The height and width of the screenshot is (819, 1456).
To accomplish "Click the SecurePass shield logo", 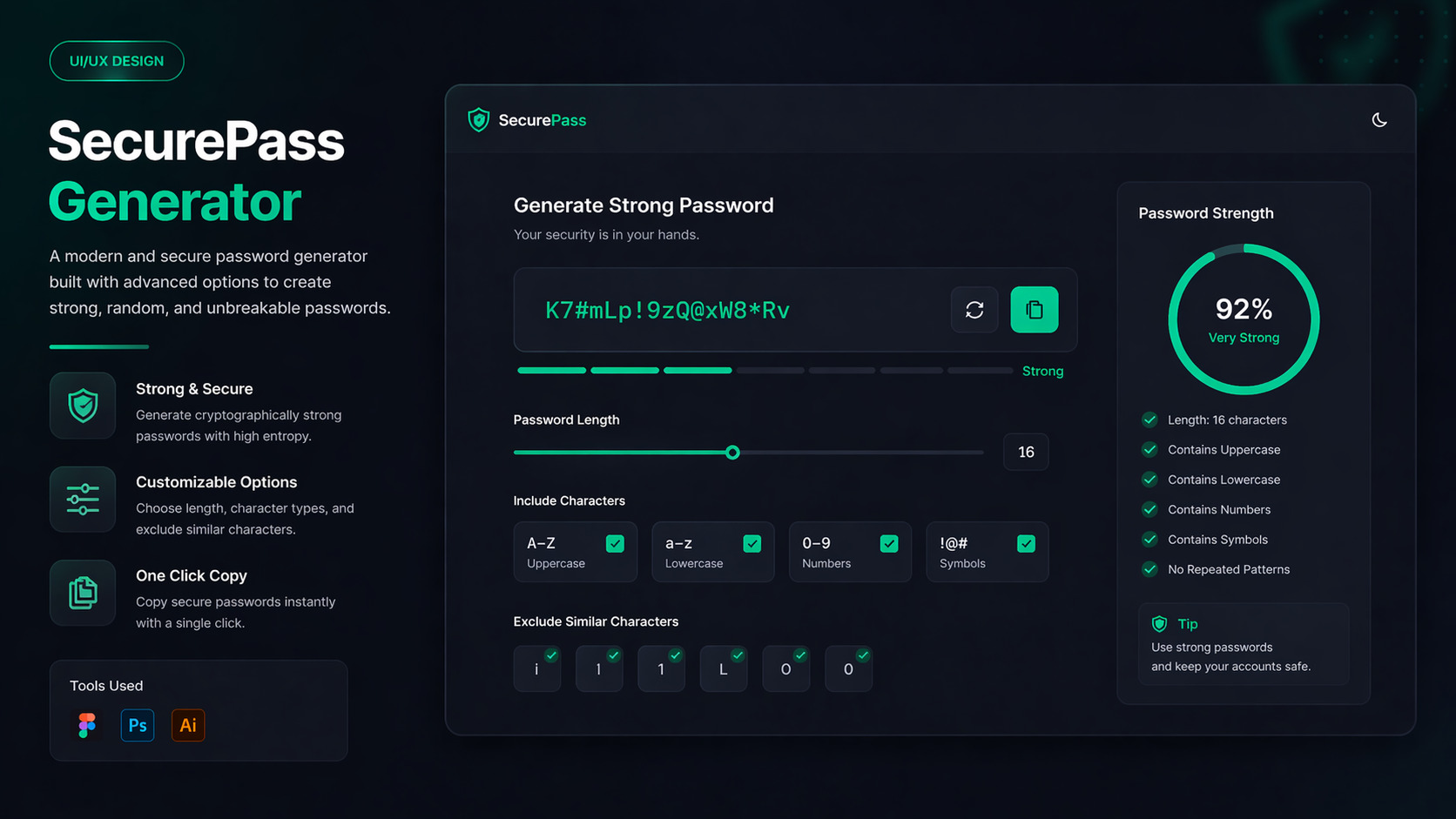I will tap(478, 119).
